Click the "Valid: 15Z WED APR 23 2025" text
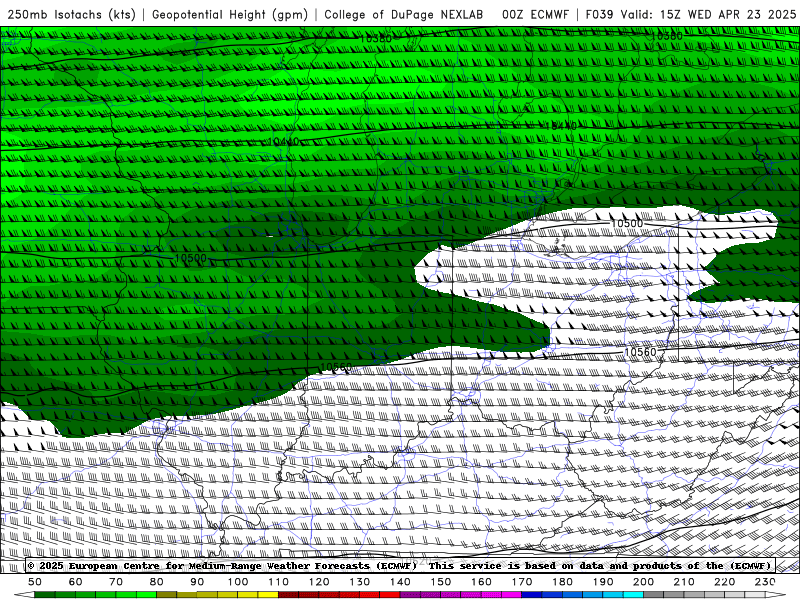 click(x=708, y=14)
